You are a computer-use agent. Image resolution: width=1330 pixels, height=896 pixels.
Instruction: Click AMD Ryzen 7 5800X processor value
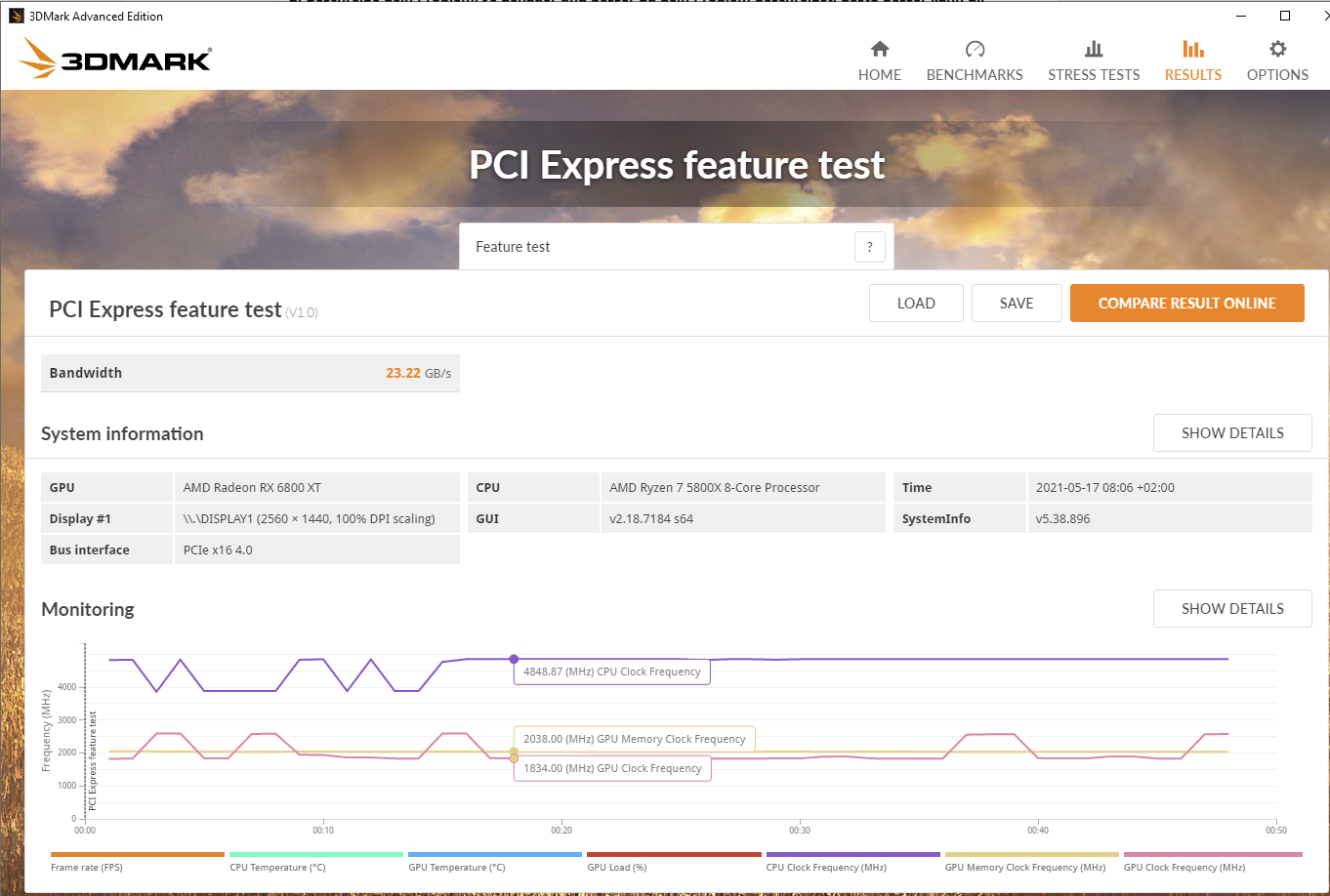(x=715, y=487)
